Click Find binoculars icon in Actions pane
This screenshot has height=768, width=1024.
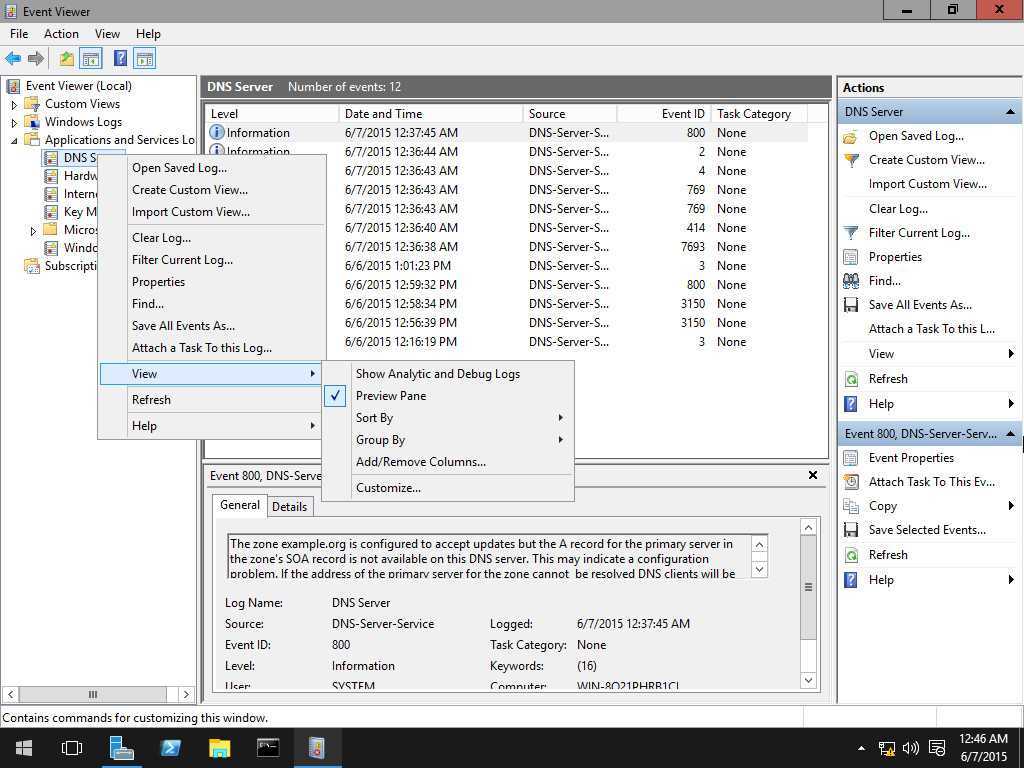point(851,281)
